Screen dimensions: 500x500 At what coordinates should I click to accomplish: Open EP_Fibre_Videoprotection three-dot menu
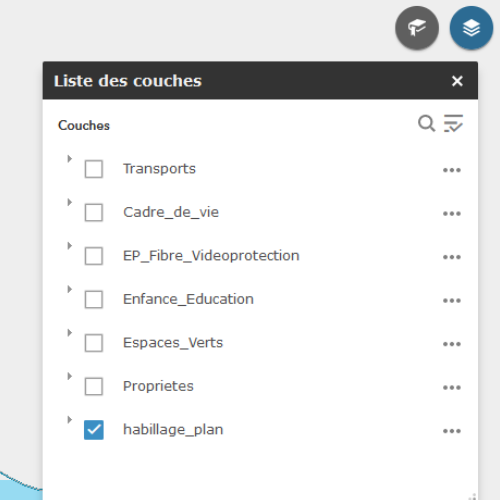(452, 257)
